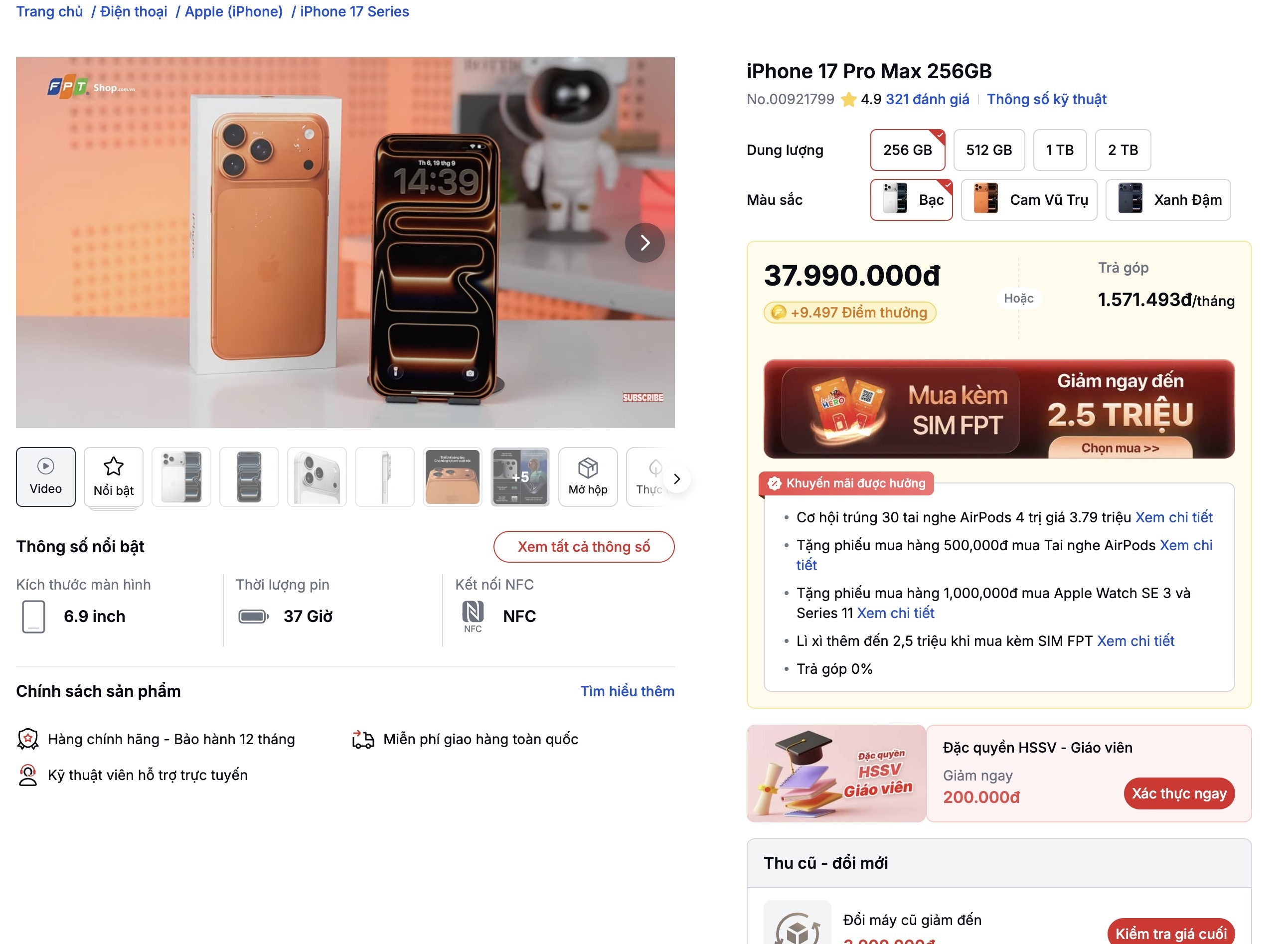
Task: Open the Nổi bật star highlights
Action: (113, 476)
